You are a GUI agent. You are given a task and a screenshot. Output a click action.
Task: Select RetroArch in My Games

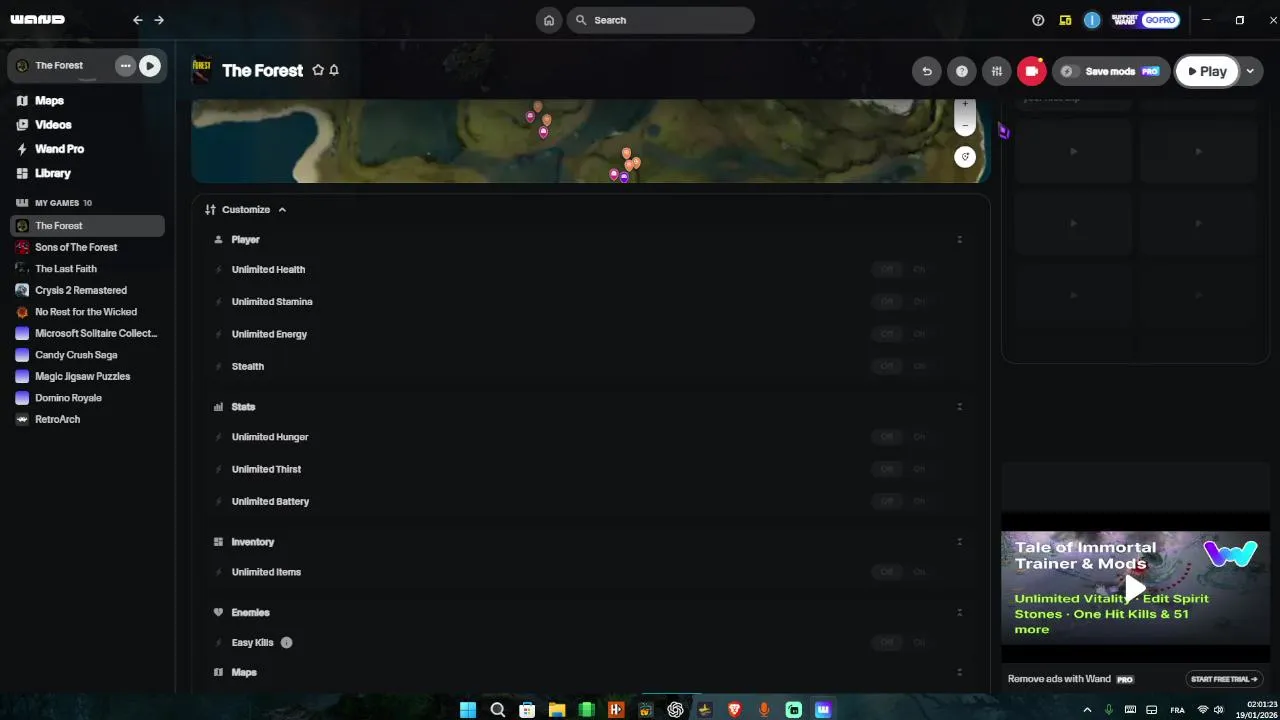[x=87, y=419]
